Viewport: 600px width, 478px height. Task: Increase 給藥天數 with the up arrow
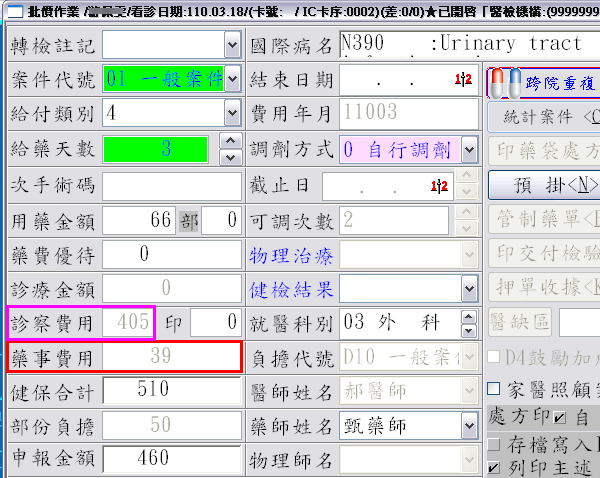231,142
